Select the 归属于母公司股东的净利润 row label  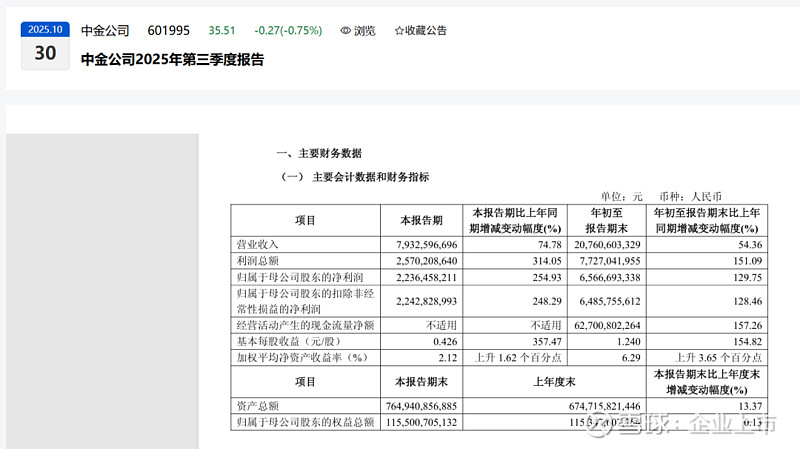point(299,278)
